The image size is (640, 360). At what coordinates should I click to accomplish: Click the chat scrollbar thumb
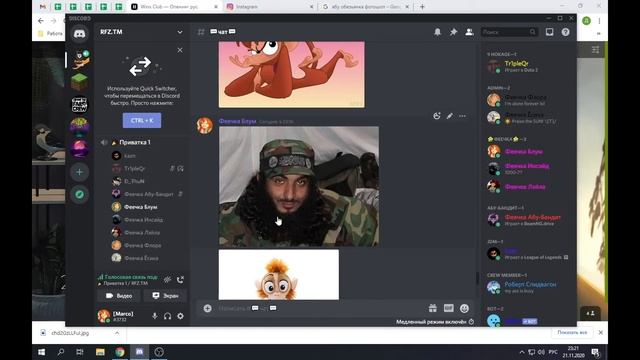click(x=477, y=278)
